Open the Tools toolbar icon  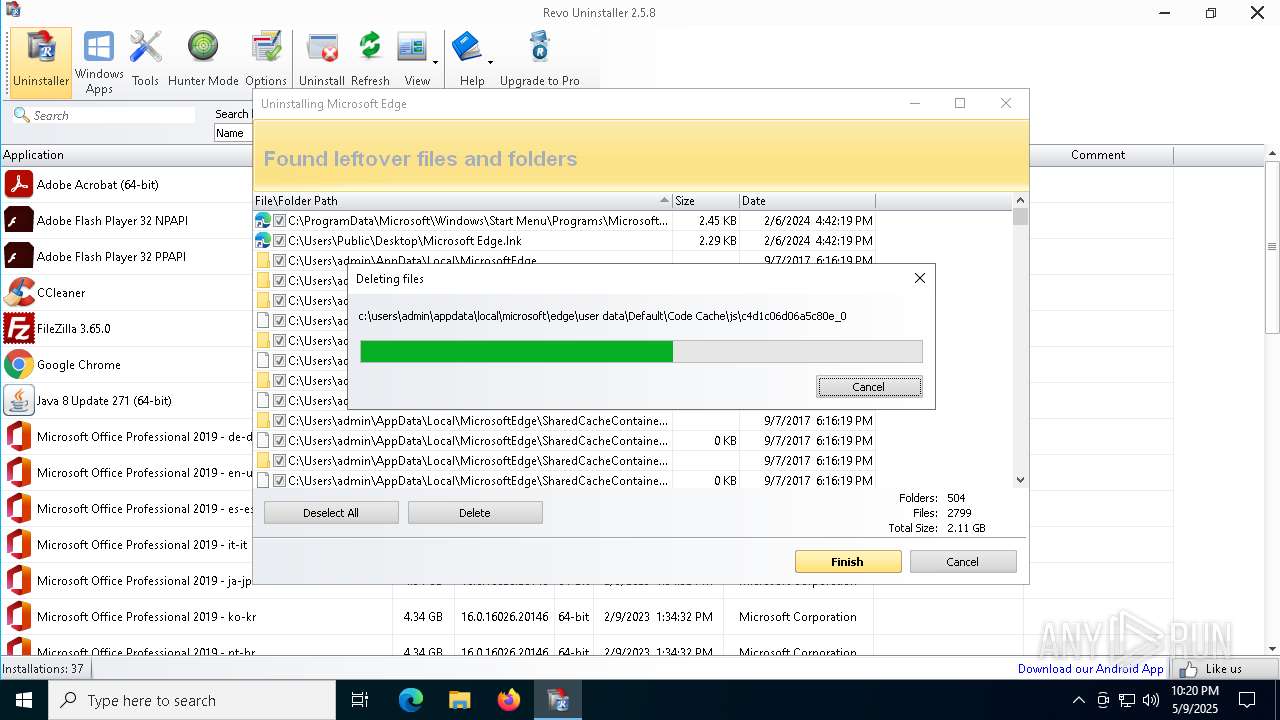(x=145, y=60)
